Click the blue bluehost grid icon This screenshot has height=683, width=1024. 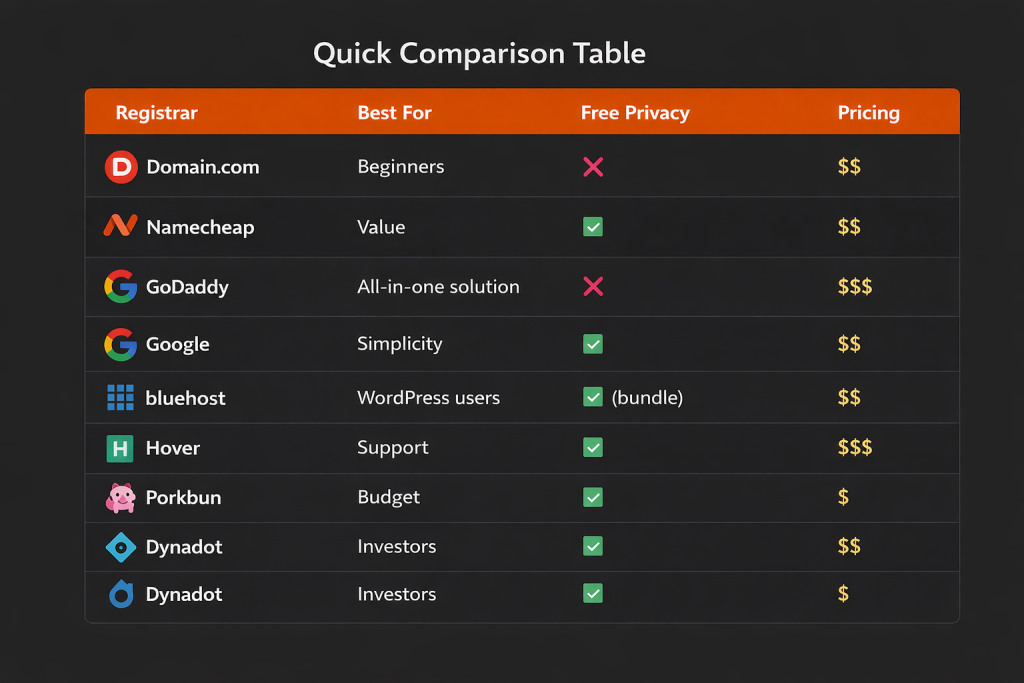click(120, 398)
